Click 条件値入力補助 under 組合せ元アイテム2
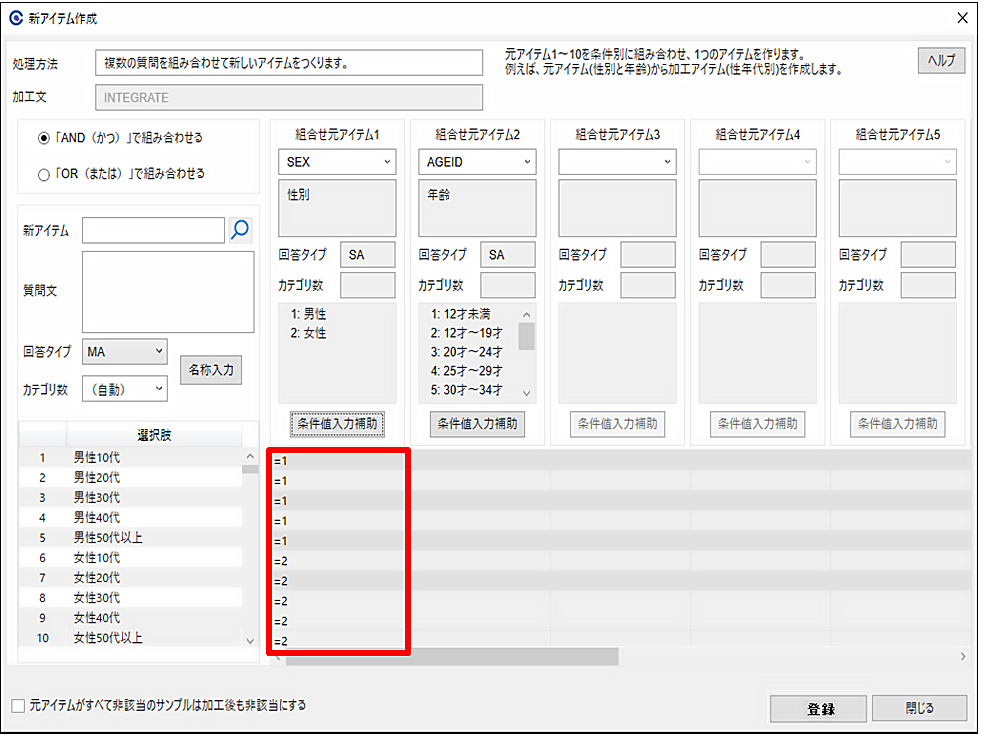This screenshot has width=983, height=739. tap(477, 423)
